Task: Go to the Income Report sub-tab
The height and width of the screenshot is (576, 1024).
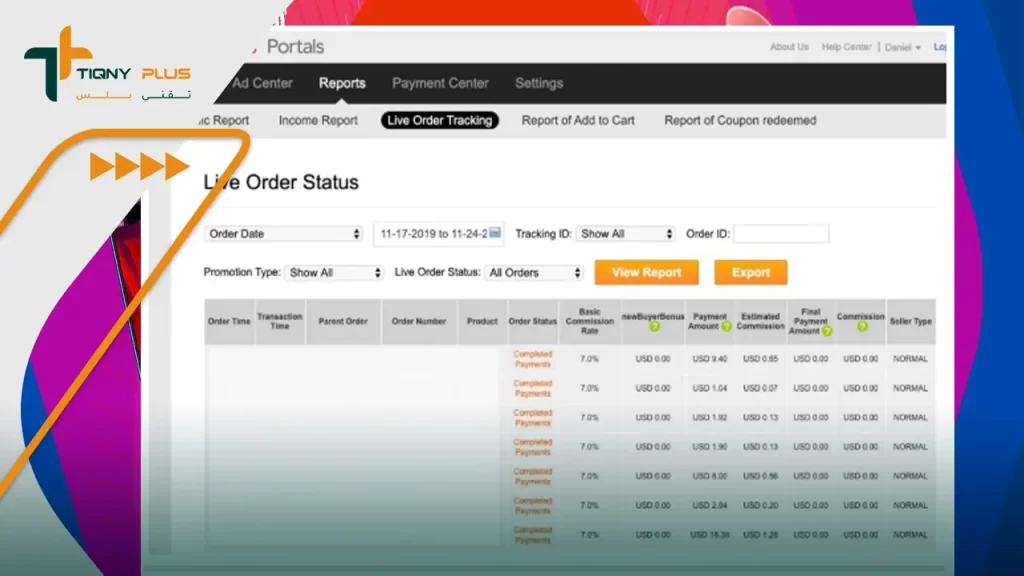Action: click(318, 120)
